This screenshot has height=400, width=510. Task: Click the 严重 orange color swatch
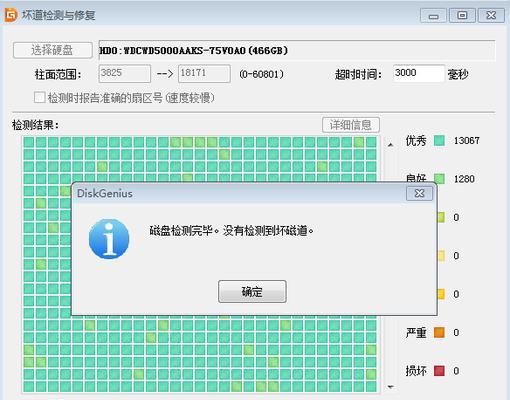(439, 332)
